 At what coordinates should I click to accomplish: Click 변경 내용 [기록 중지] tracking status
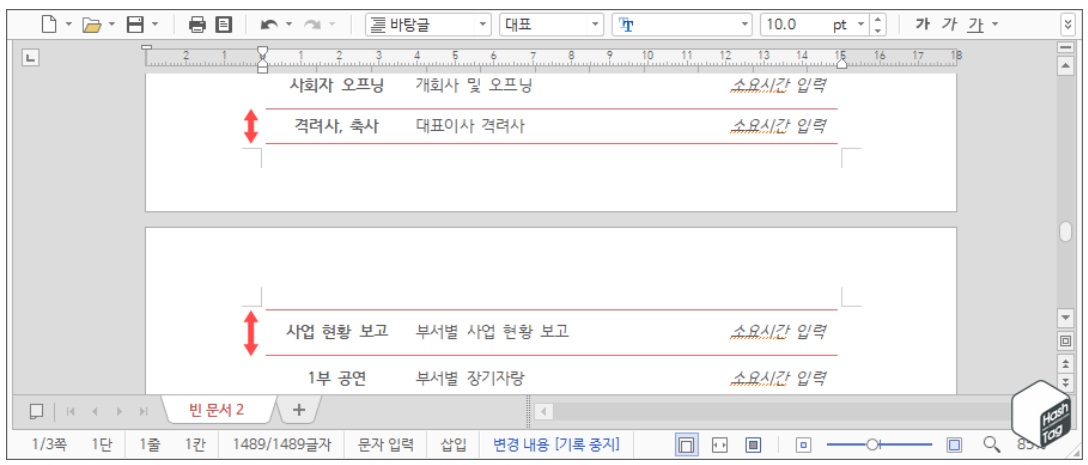[556, 444]
